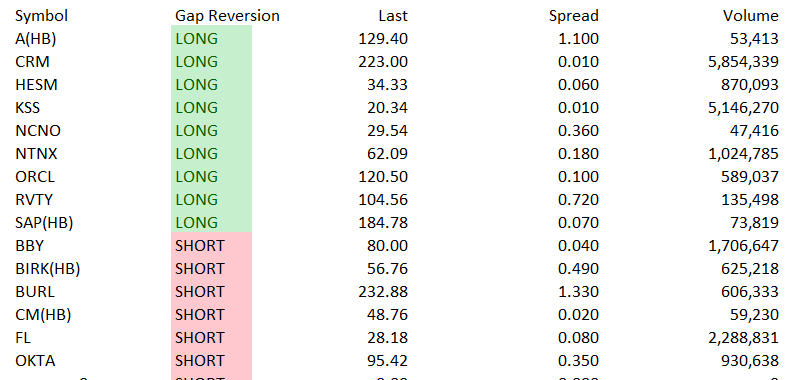The height and width of the screenshot is (380, 812).
Task: Select the SHORT cell for OKTA
Action: click(211, 360)
